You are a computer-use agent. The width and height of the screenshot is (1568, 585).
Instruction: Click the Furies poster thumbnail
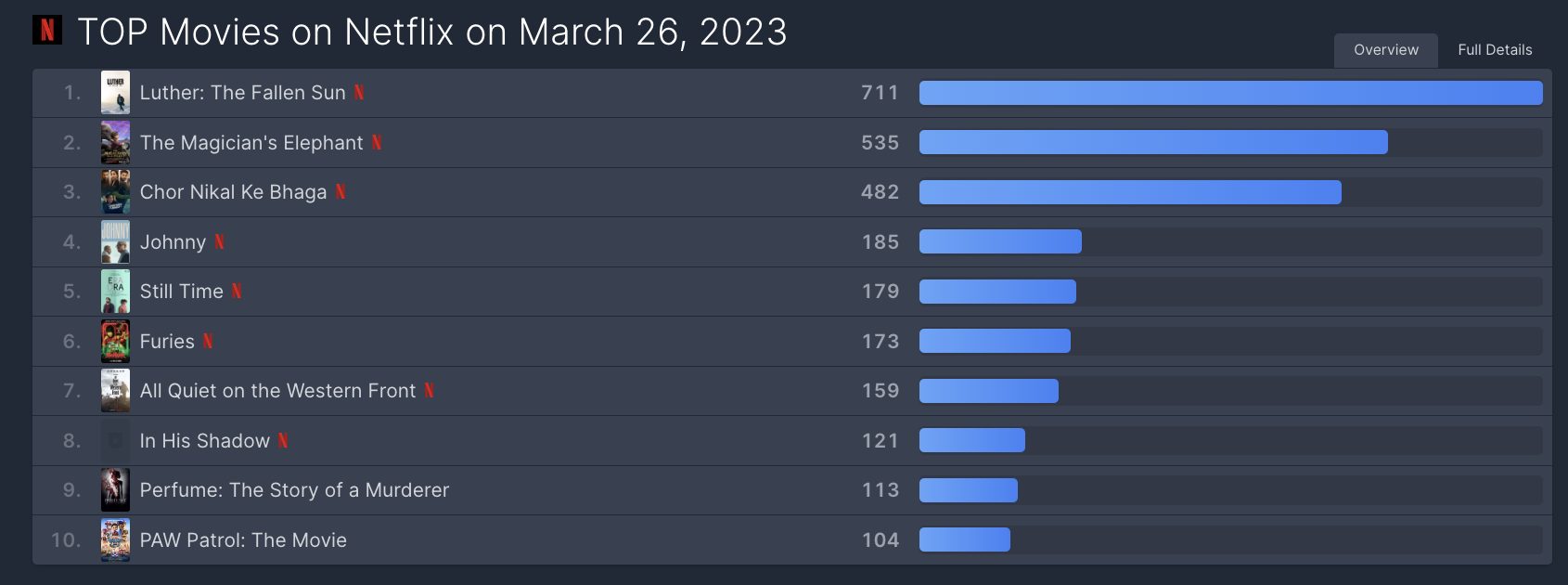point(115,341)
